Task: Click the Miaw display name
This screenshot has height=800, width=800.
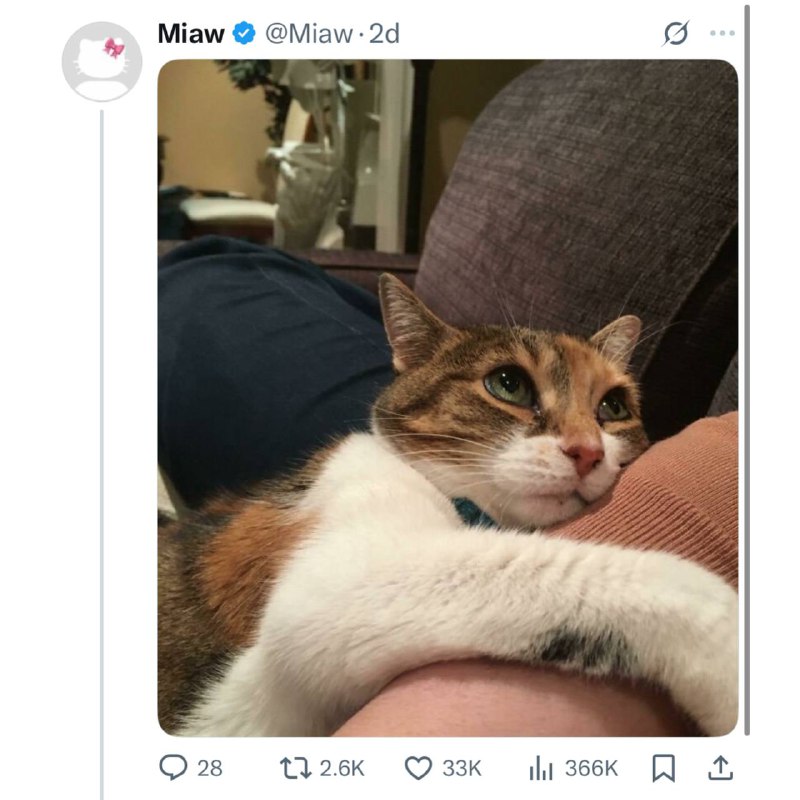Action: click(191, 34)
